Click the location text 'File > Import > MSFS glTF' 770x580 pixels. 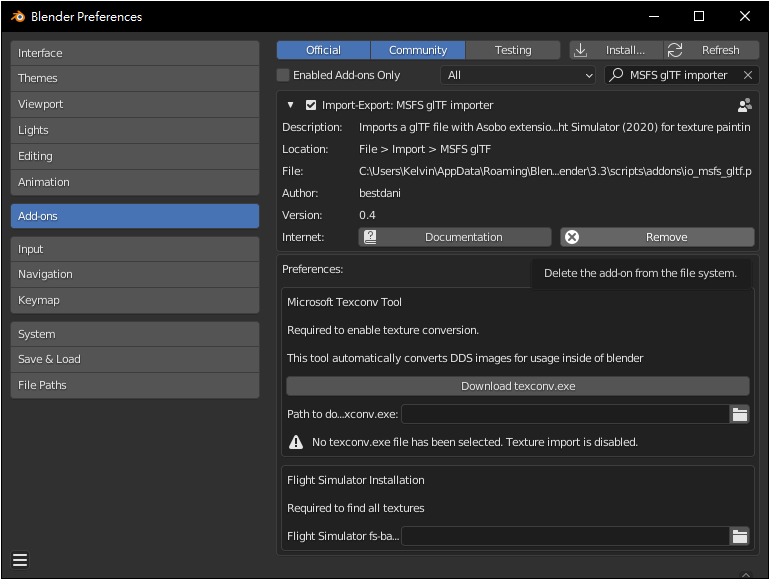(x=425, y=149)
